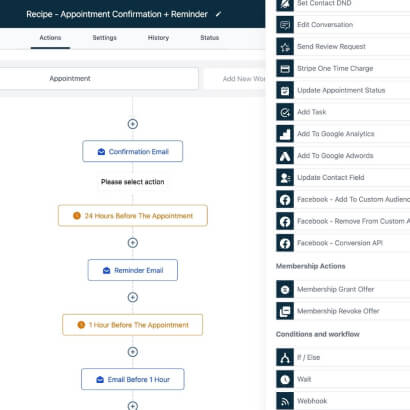
Task: Open the Settings tab
Action: pyautogui.click(x=104, y=38)
